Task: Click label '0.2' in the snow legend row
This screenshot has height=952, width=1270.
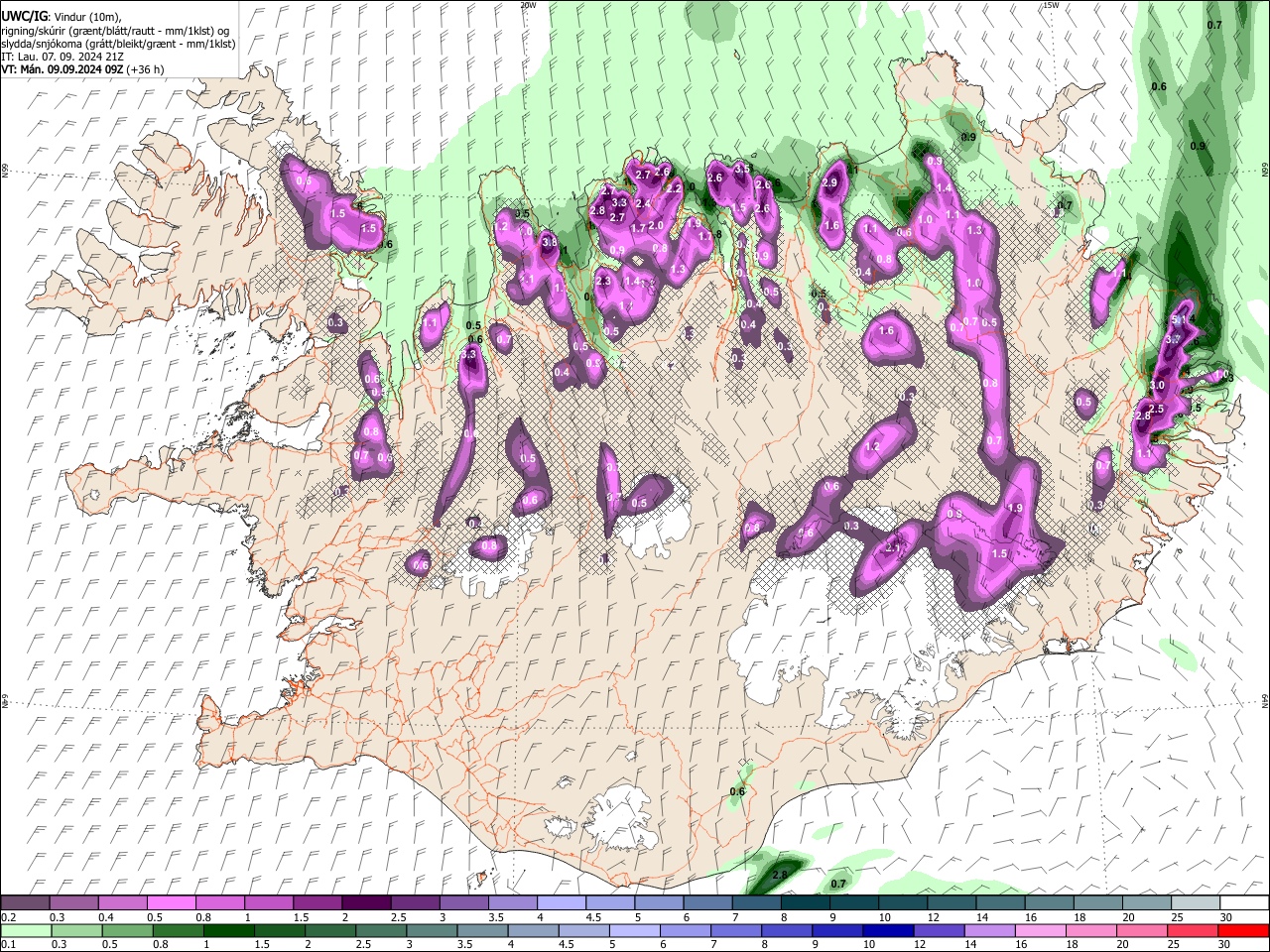Action: coord(8,917)
